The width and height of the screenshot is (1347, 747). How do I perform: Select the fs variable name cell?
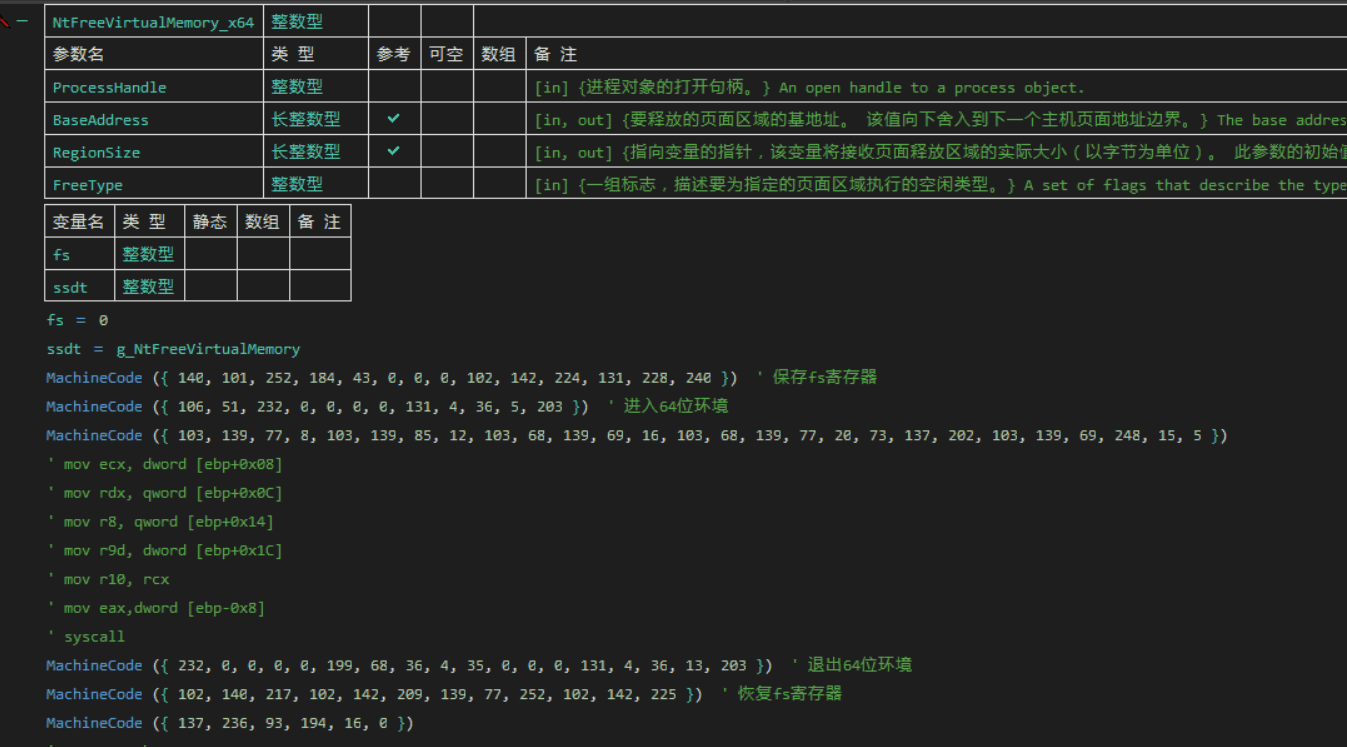(79, 254)
